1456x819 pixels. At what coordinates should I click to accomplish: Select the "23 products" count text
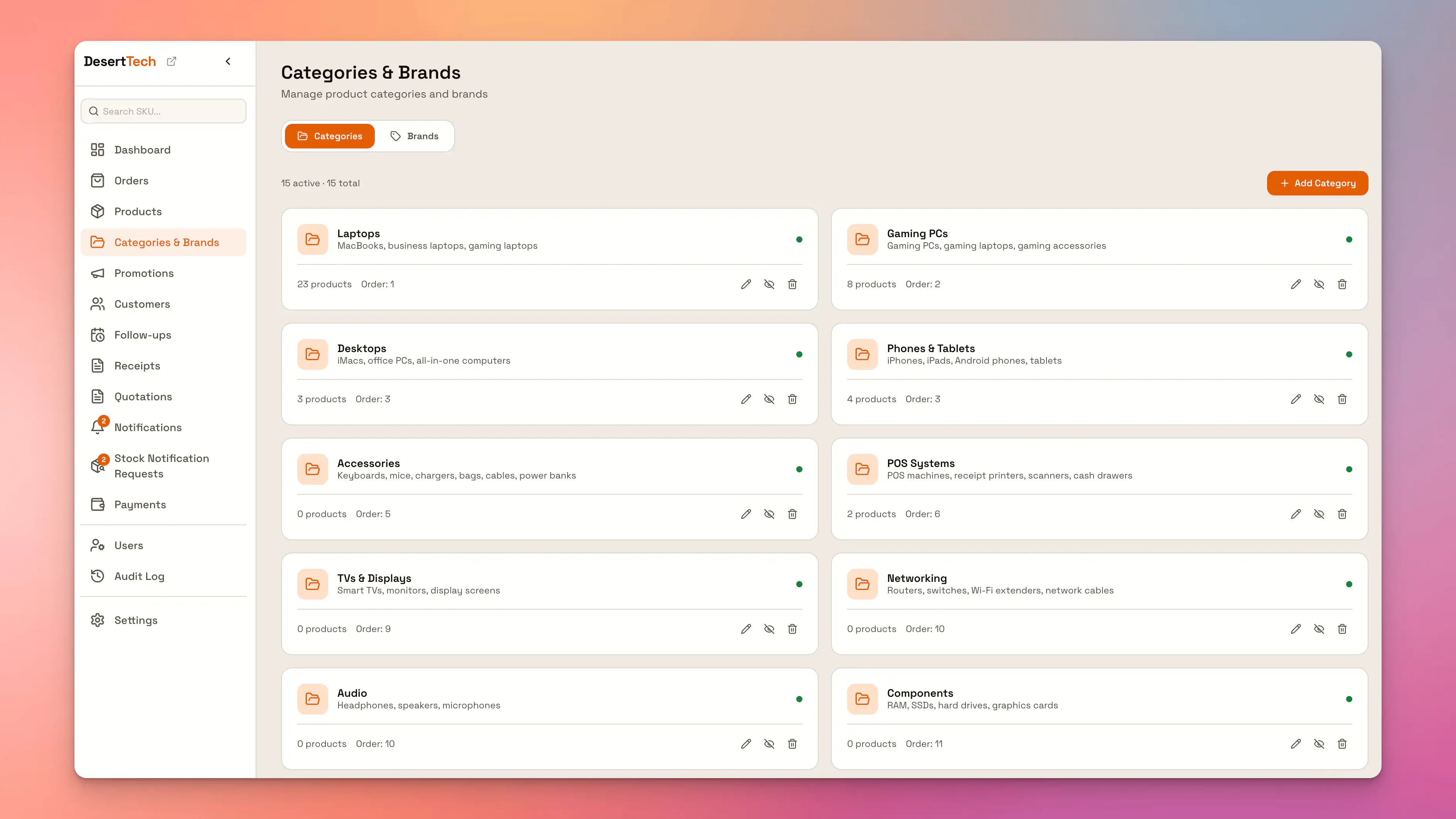click(x=324, y=284)
